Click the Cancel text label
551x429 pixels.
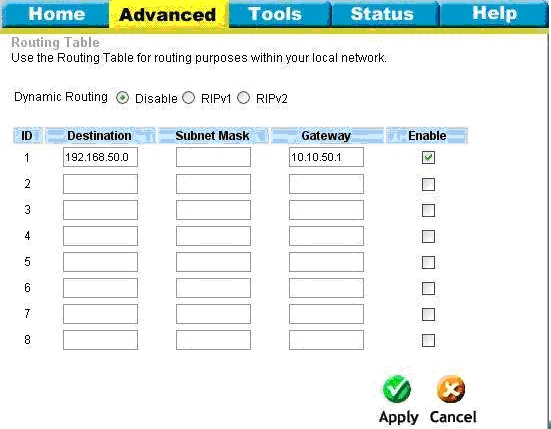453,417
